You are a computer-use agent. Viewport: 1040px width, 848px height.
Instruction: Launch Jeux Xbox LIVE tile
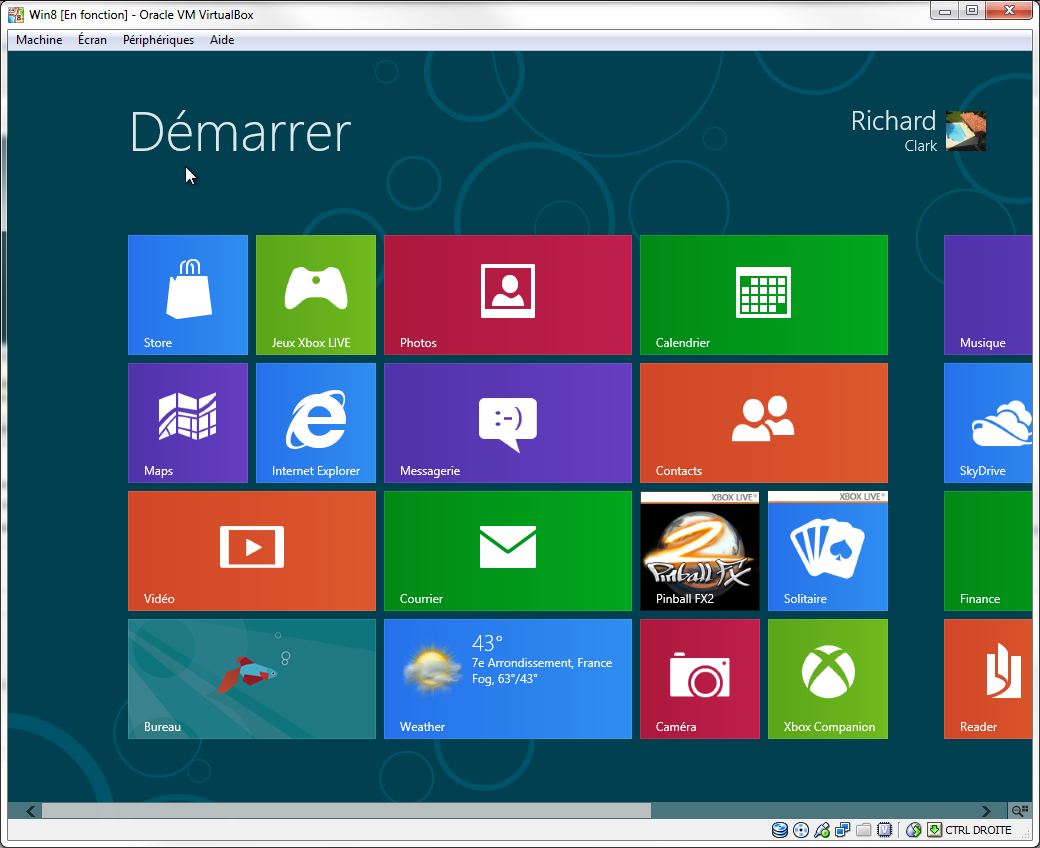[316, 295]
